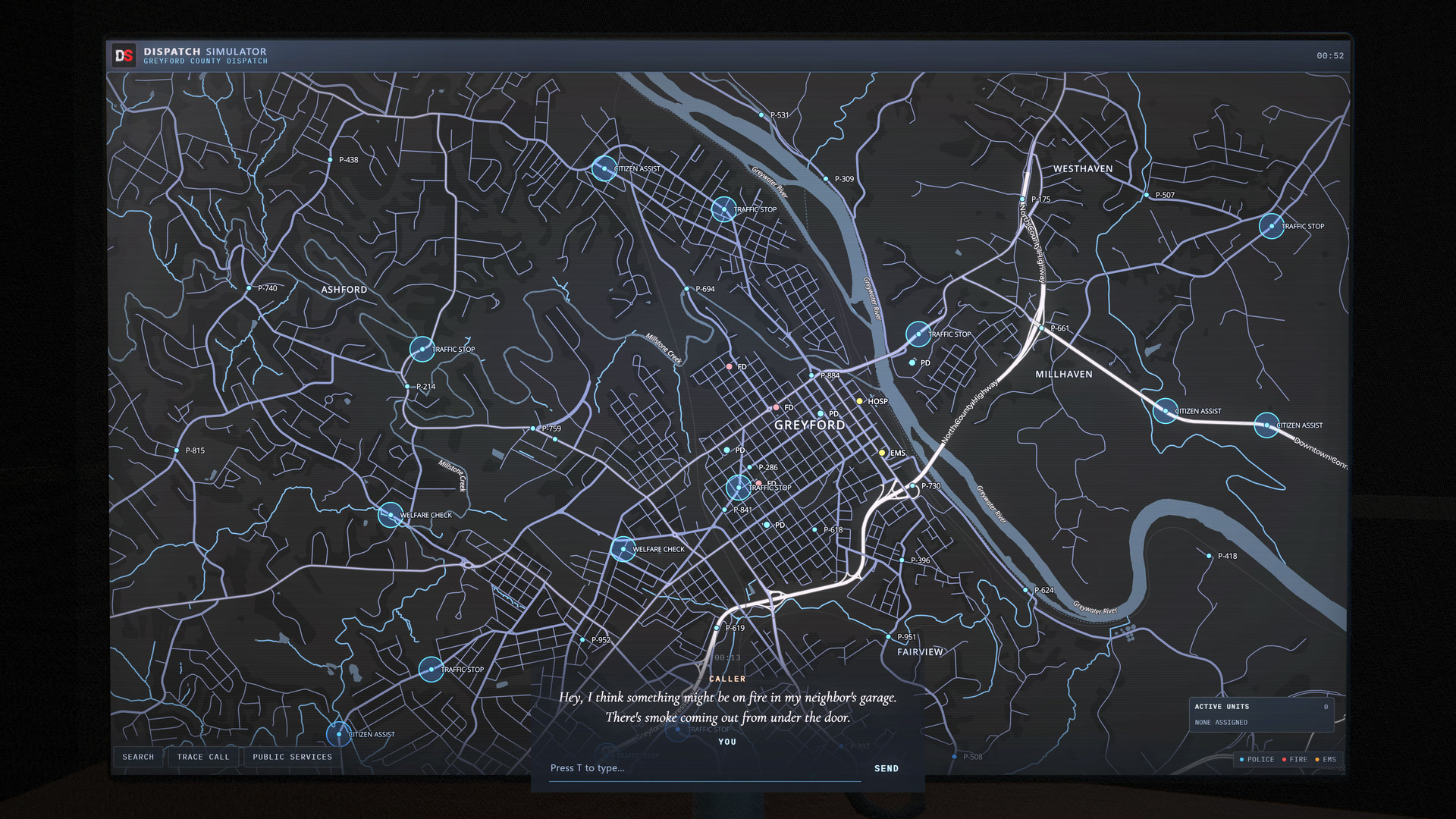The image size is (1456, 819).
Task: Click the ASHFORD area label
Action: [344, 290]
